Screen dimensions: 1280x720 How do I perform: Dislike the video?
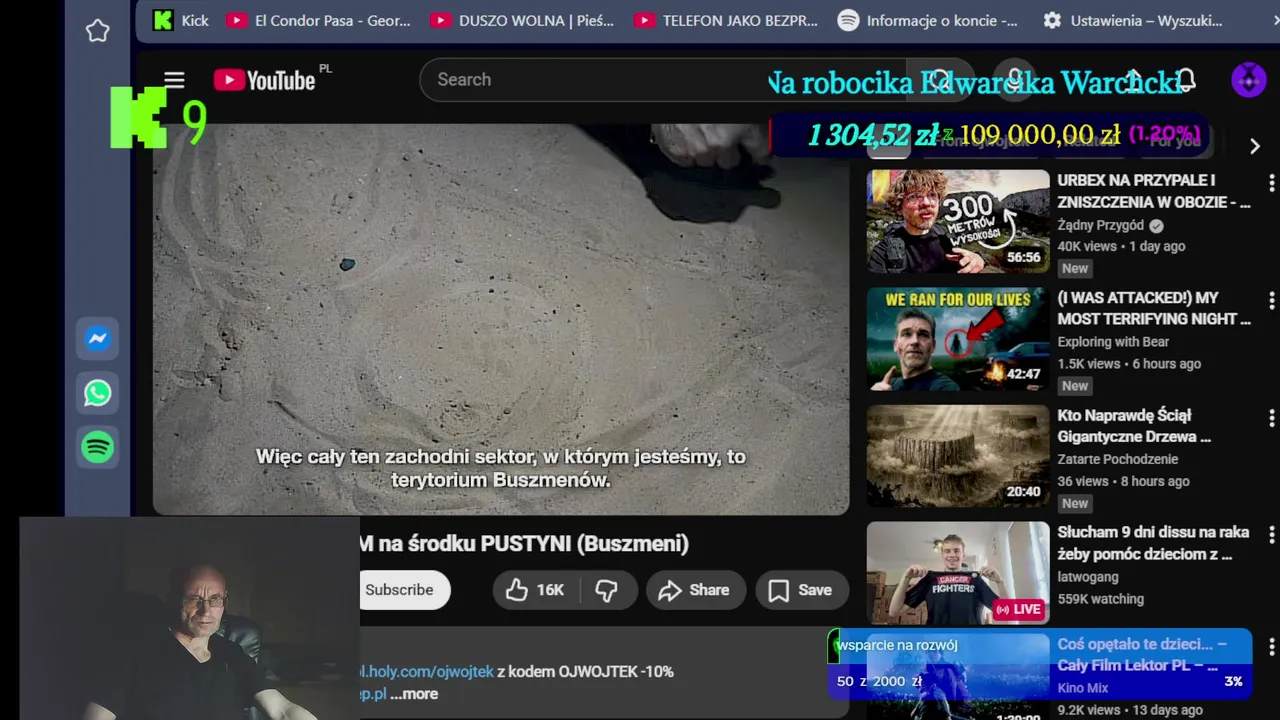[607, 590]
